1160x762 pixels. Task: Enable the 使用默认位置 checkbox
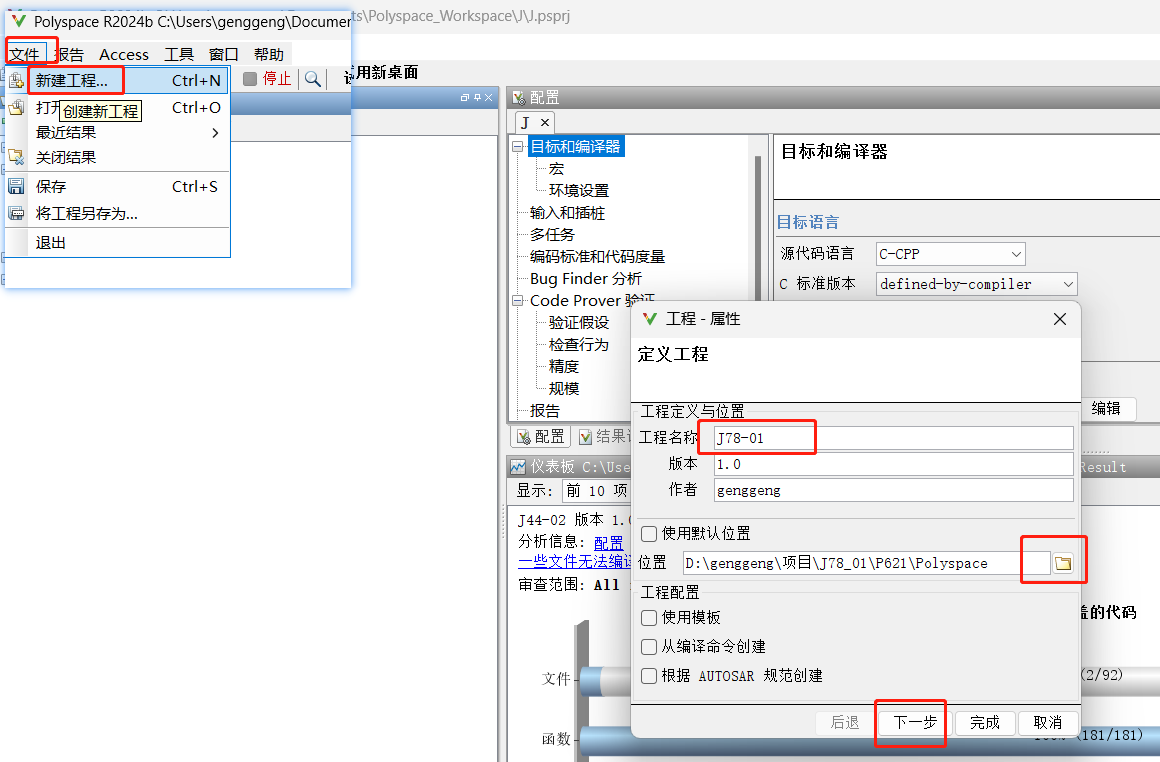(649, 533)
